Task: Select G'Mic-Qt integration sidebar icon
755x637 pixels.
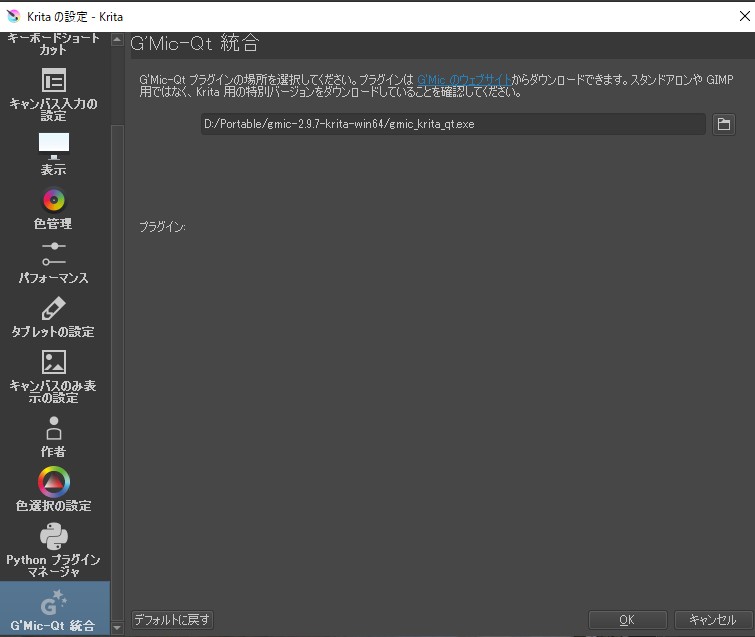Action: [x=54, y=602]
